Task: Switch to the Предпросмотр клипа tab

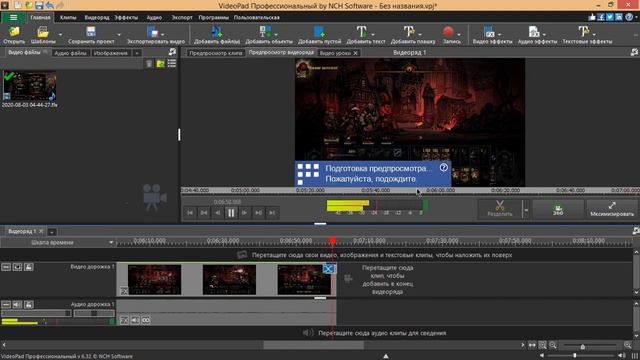Action: coord(216,53)
